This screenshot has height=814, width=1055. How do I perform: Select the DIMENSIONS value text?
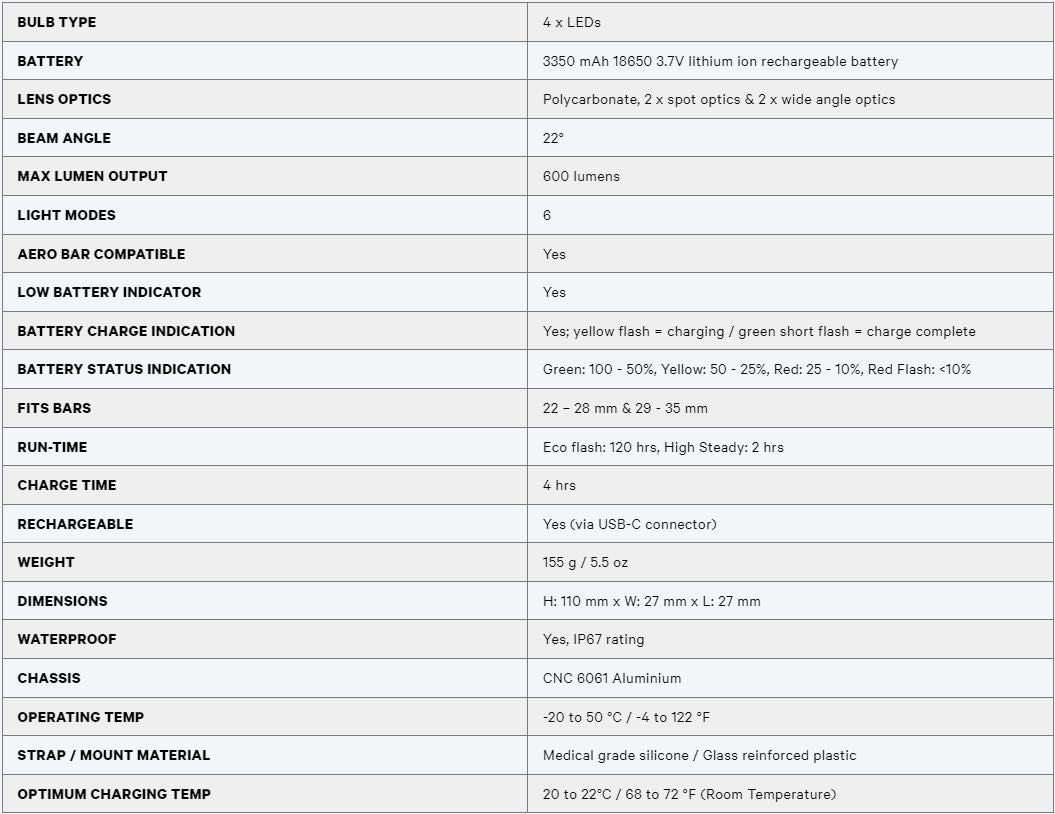coord(651,601)
